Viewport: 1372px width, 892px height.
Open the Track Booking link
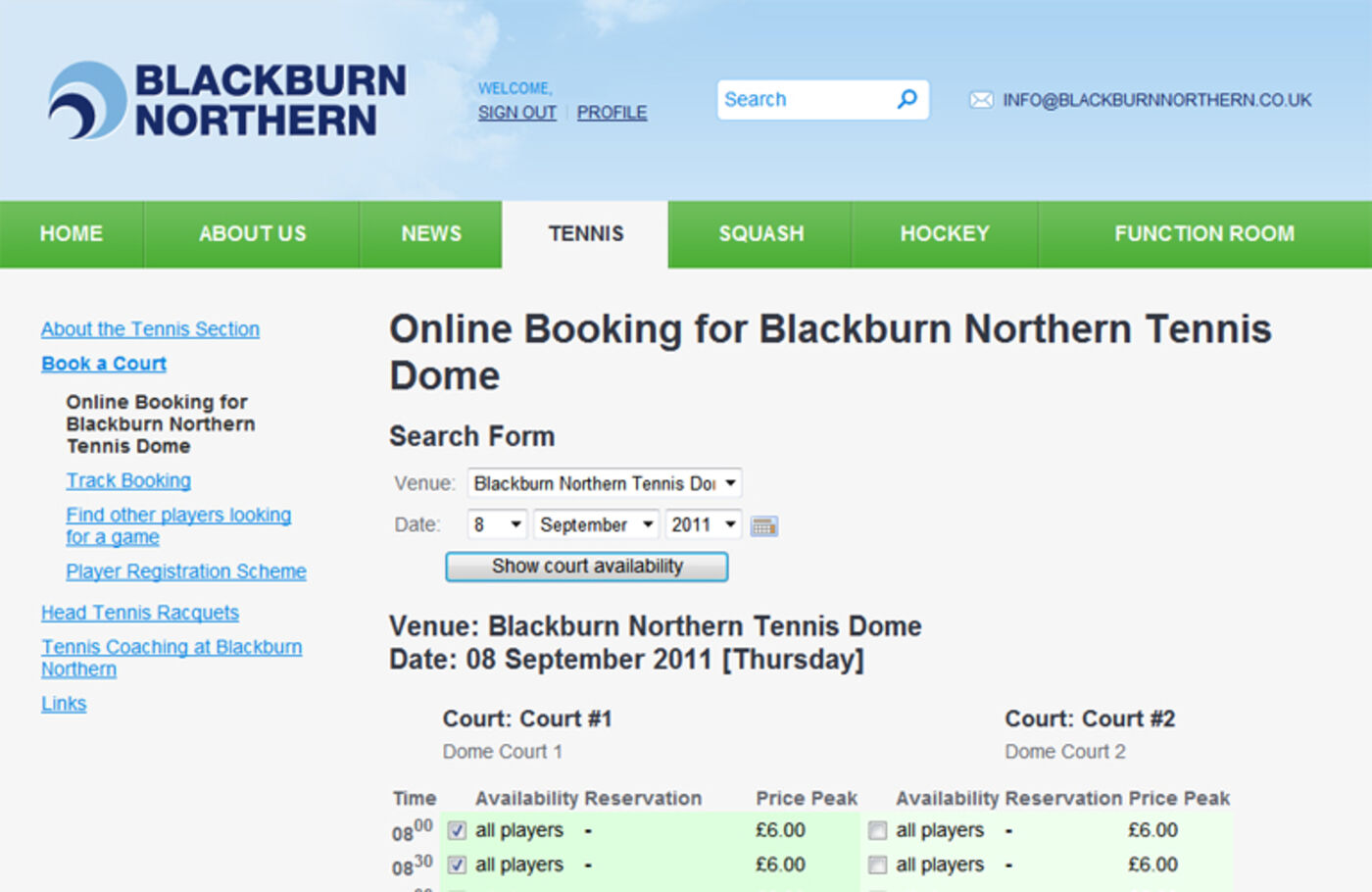click(128, 480)
